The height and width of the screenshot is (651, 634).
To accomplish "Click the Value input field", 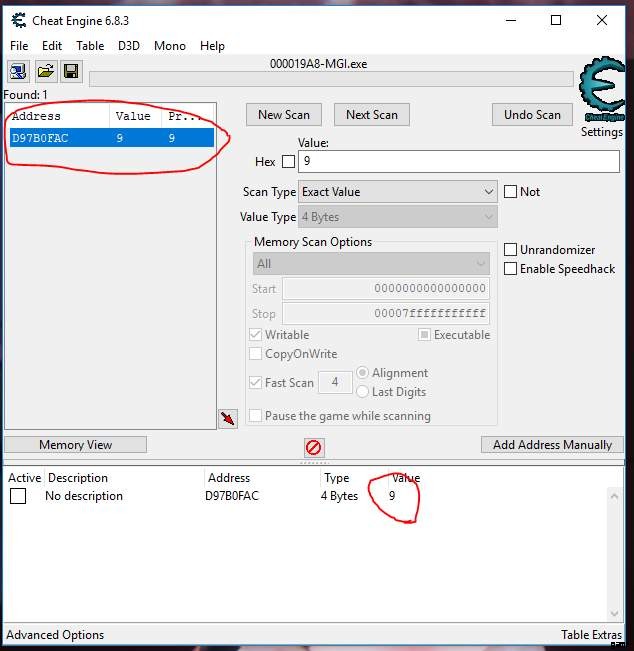I will 458,161.
